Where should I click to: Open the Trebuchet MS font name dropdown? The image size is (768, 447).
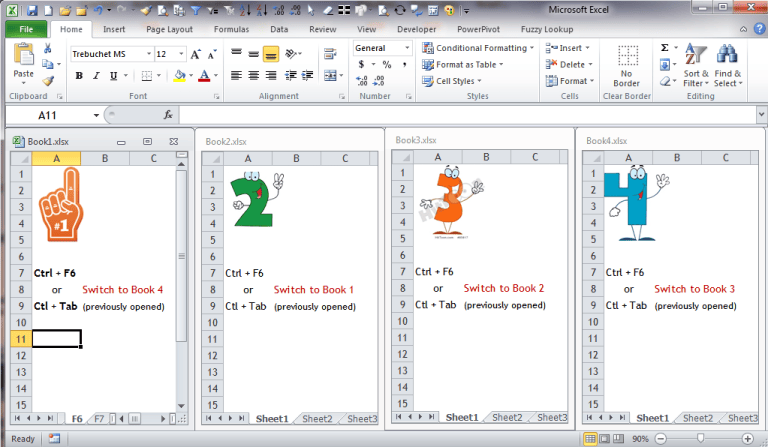click(x=149, y=54)
